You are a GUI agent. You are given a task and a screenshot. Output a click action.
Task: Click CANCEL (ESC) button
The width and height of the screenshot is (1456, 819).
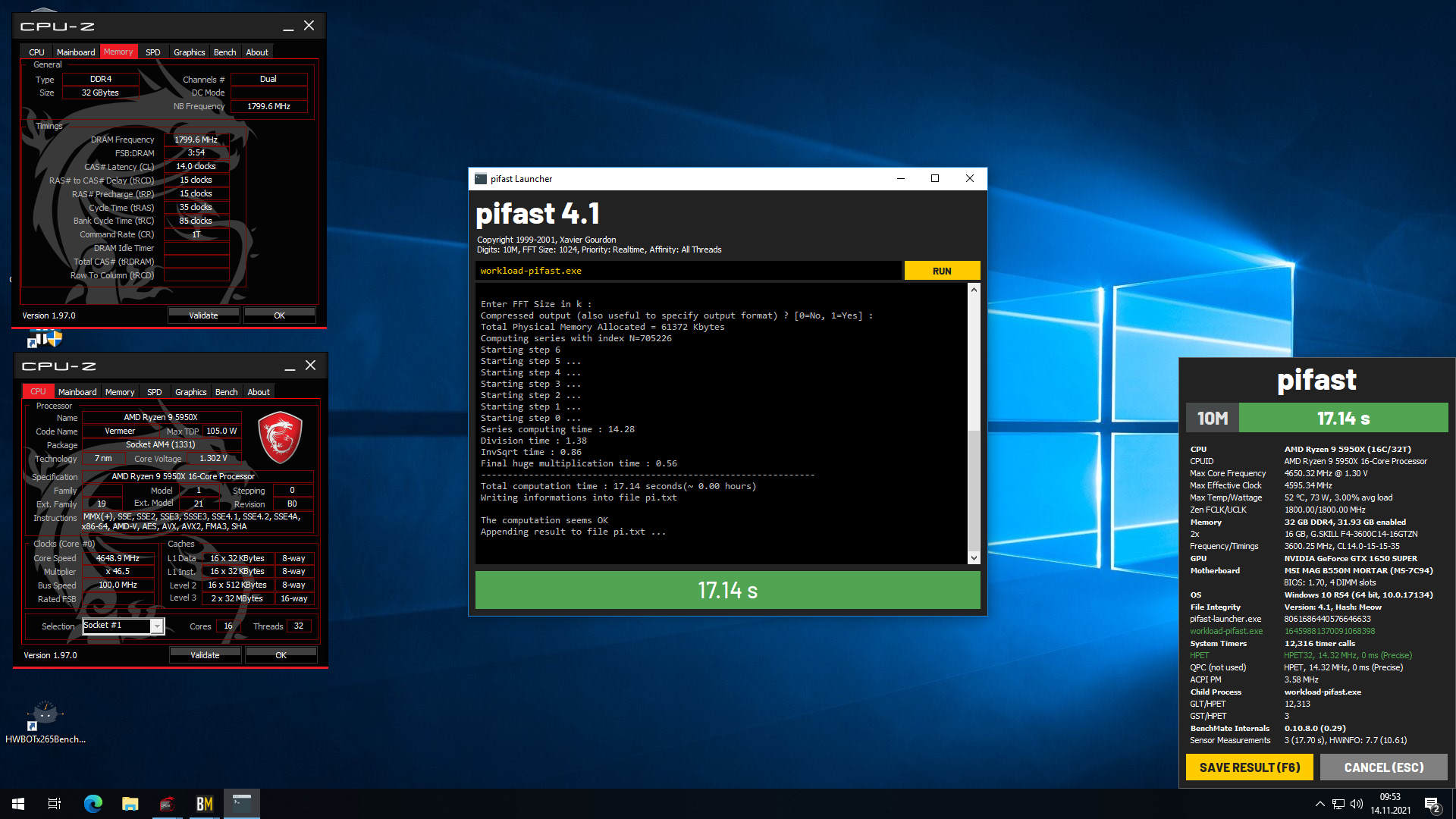coord(1384,767)
